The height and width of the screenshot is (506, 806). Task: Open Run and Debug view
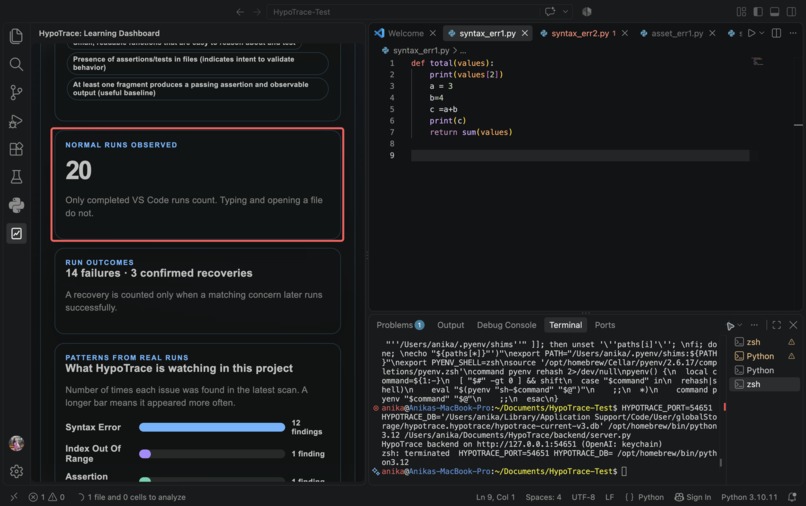point(16,121)
